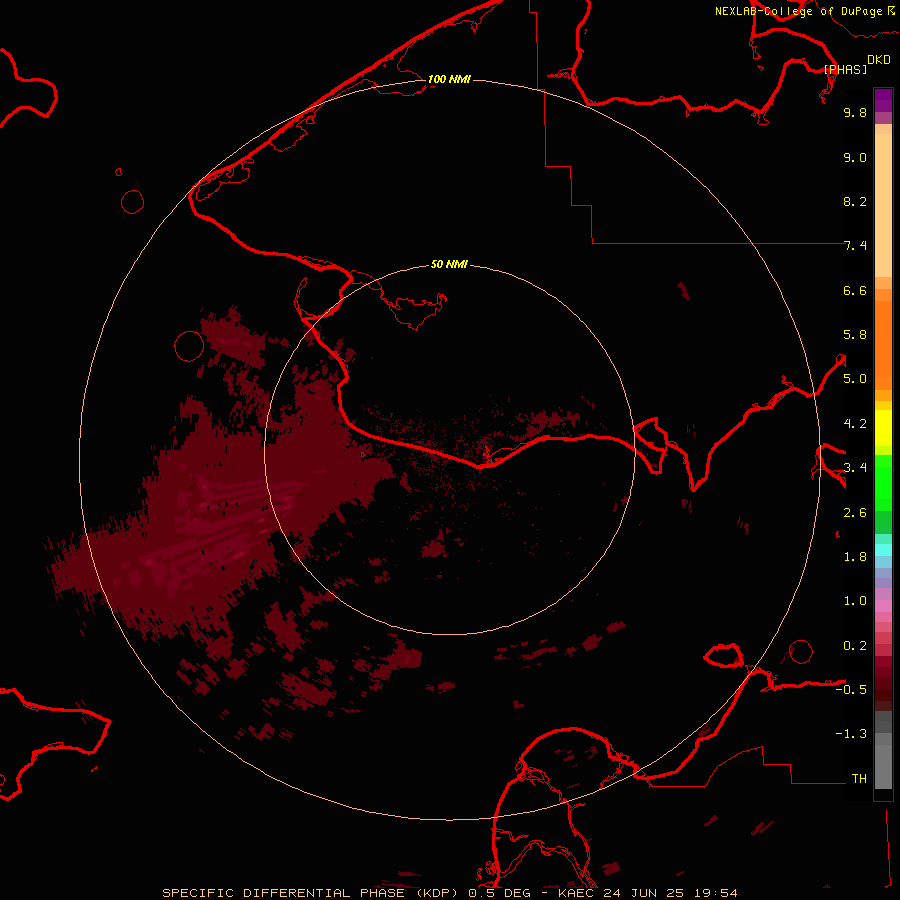The image size is (900, 900).
Task: Click the 2.6 value on the color scale
Action: (855, 513)
